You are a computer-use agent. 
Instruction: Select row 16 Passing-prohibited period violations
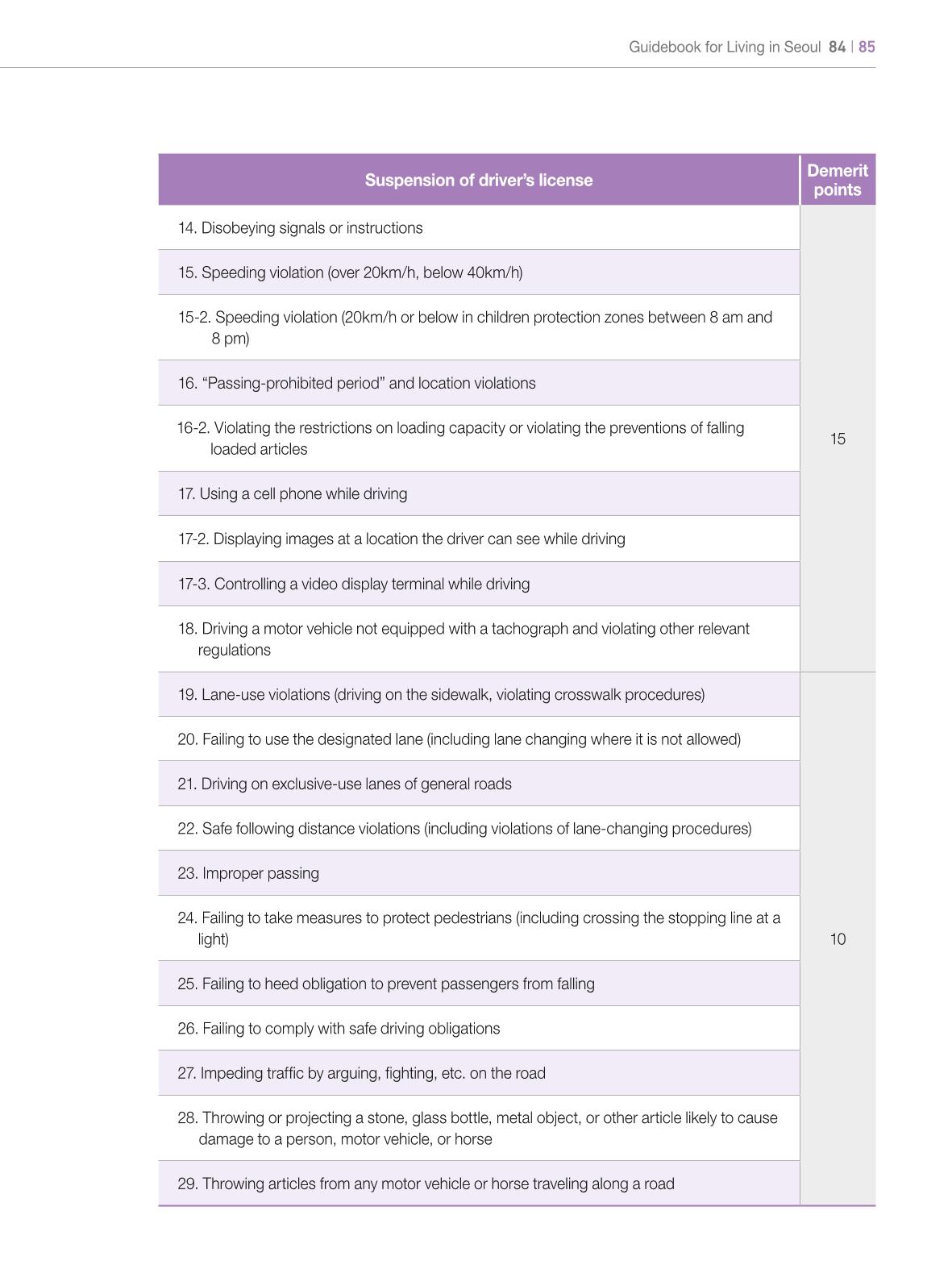click(479, 383)
